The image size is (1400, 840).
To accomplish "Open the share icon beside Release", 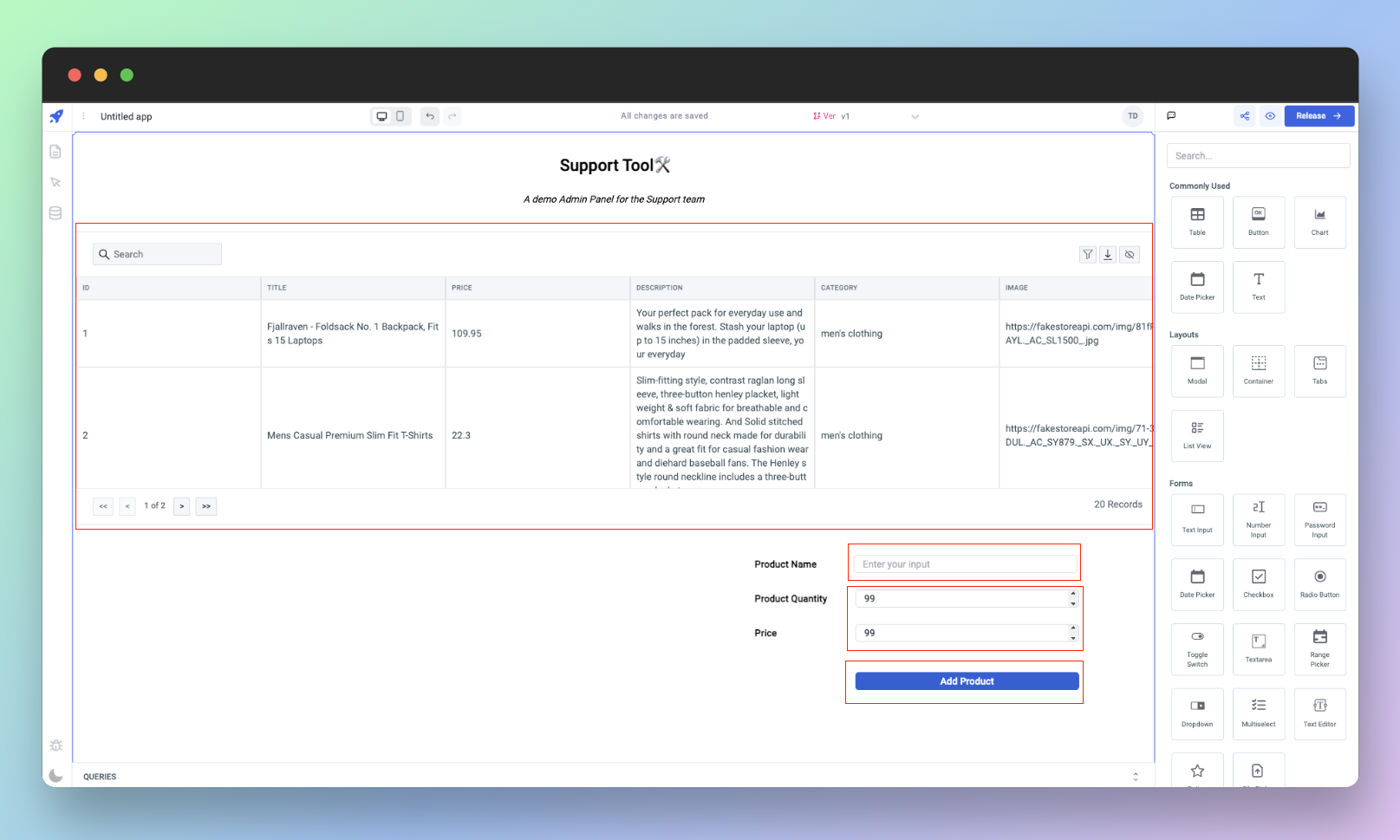I will click(x=1245, y=116).
